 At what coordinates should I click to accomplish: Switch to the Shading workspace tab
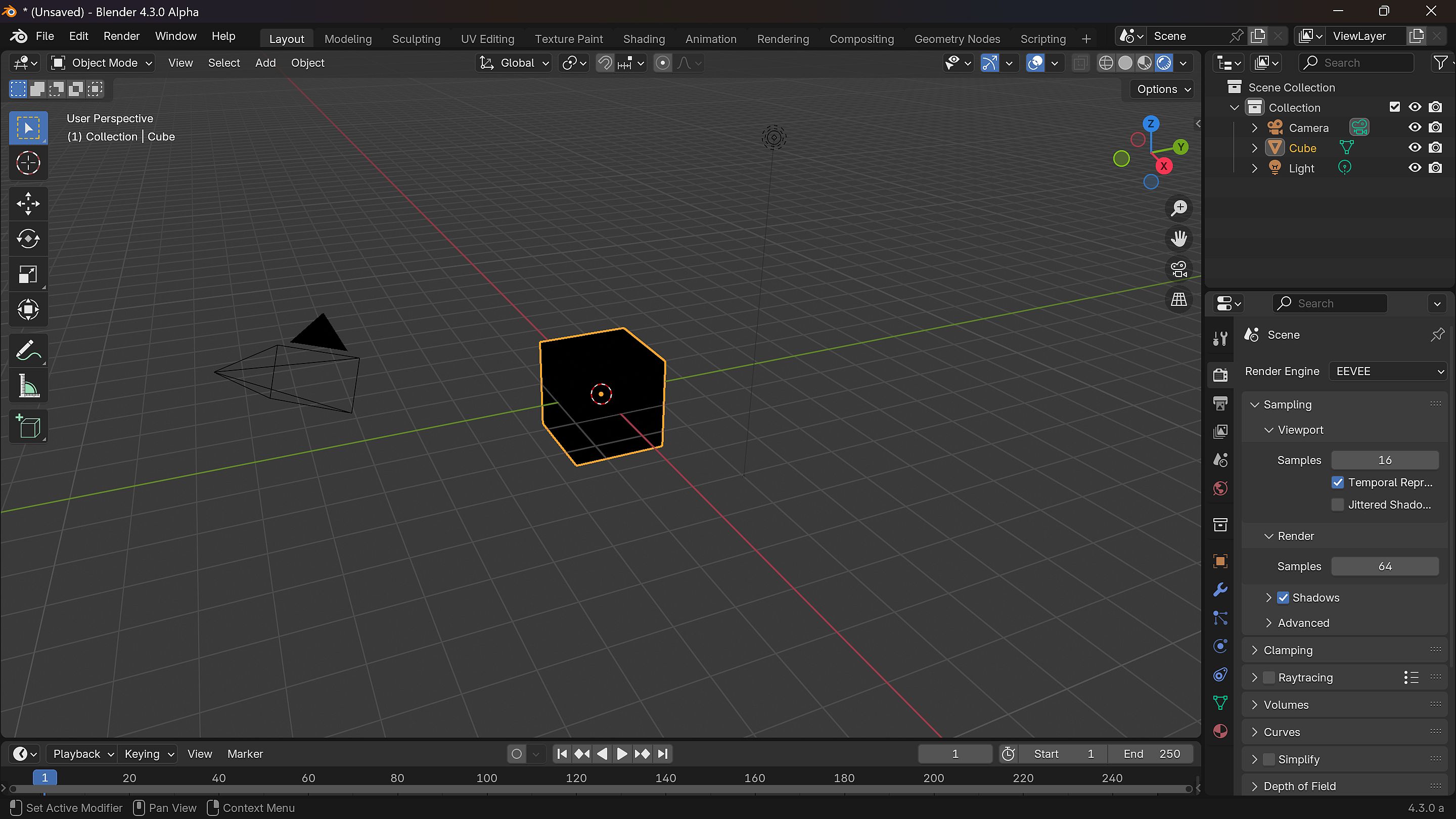[x=644, y=39]
